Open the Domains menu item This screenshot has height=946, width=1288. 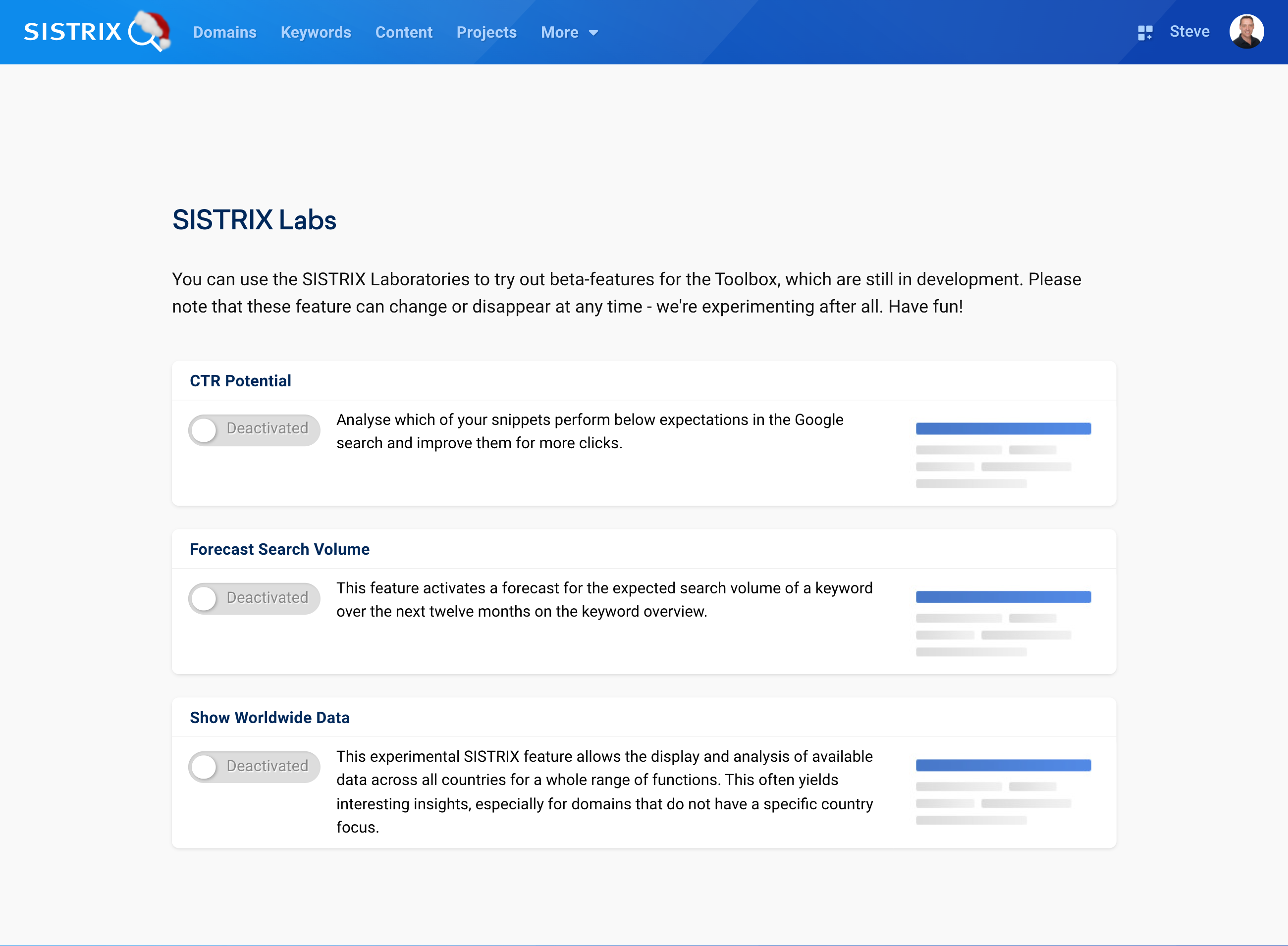(224, 33)
